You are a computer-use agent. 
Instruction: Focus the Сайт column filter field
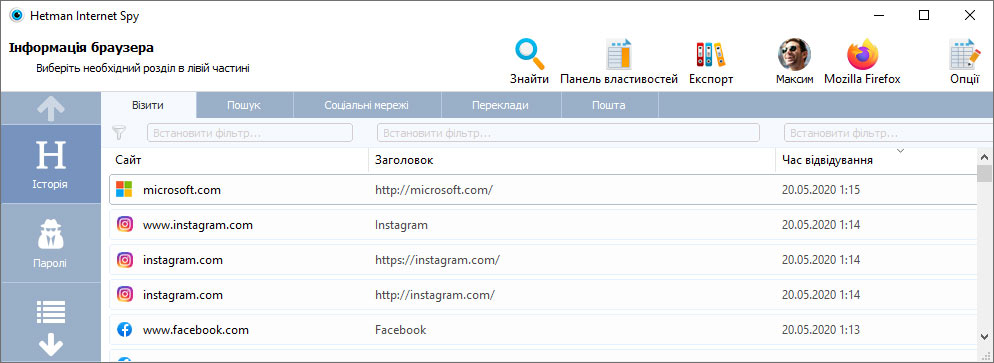click(250, 133)
